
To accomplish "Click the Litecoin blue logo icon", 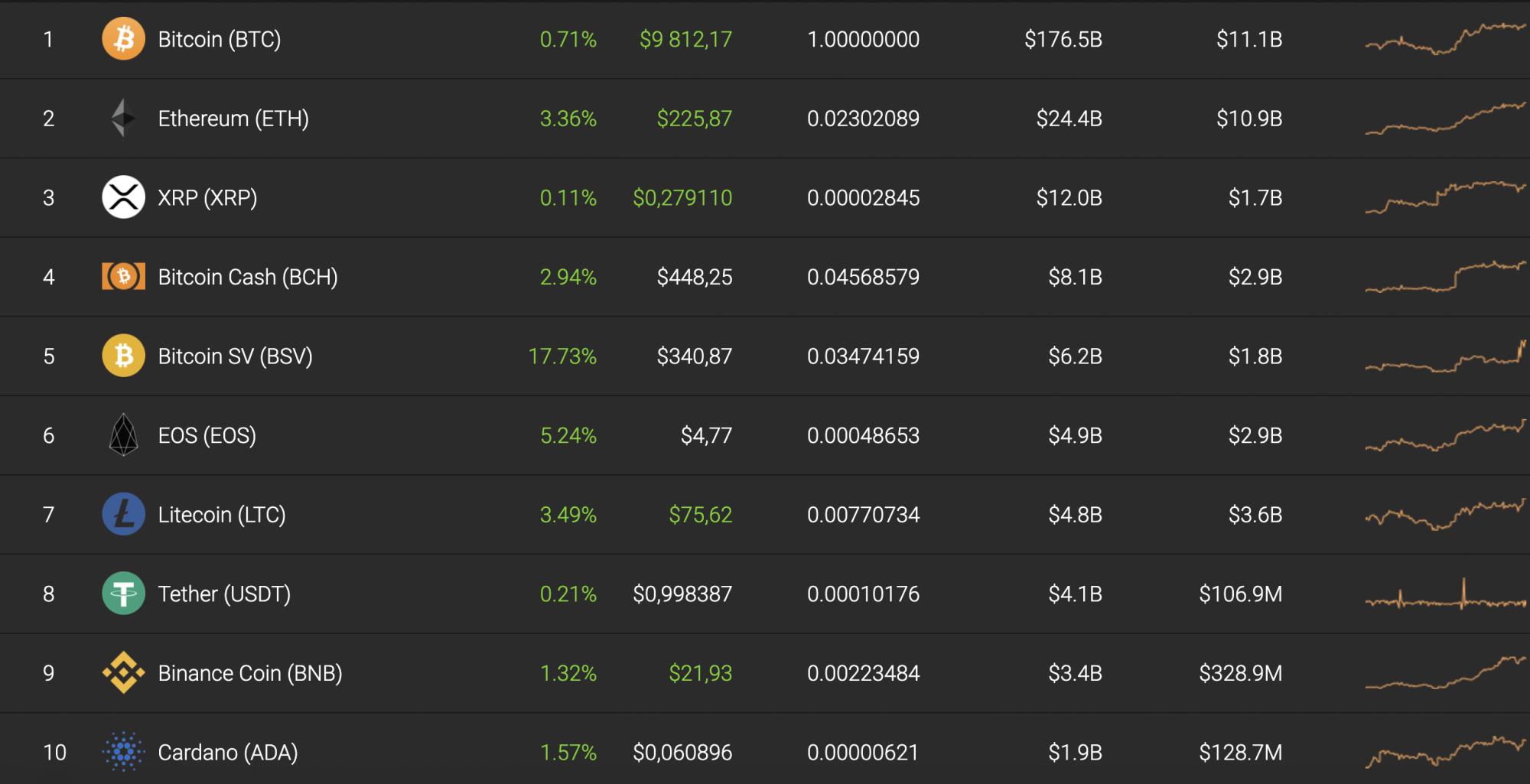I will coord(123,514).
